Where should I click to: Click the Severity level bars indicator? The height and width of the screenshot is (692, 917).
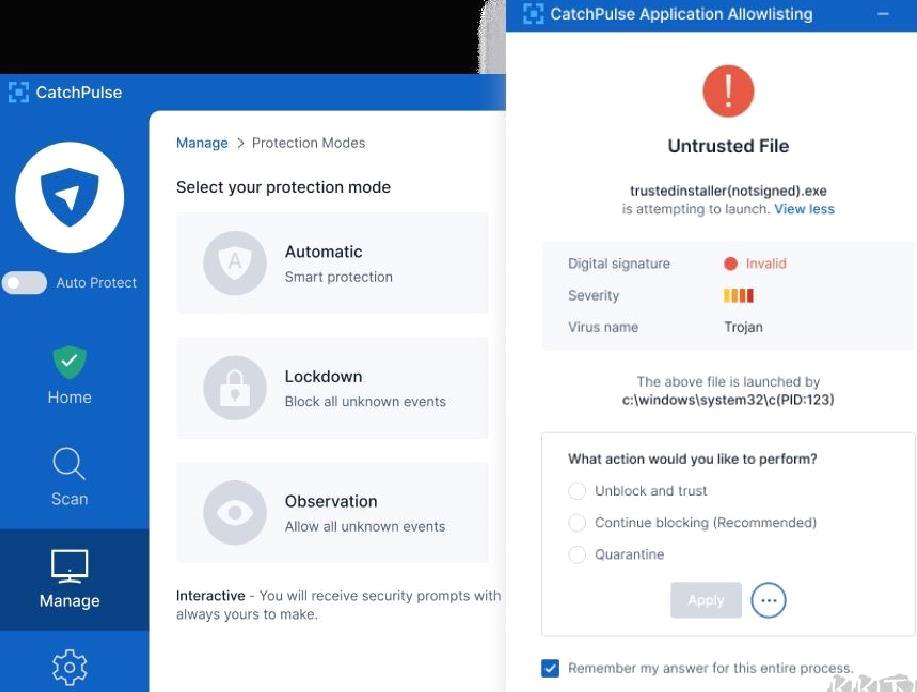pyautogui.click(x=739, y=295)
